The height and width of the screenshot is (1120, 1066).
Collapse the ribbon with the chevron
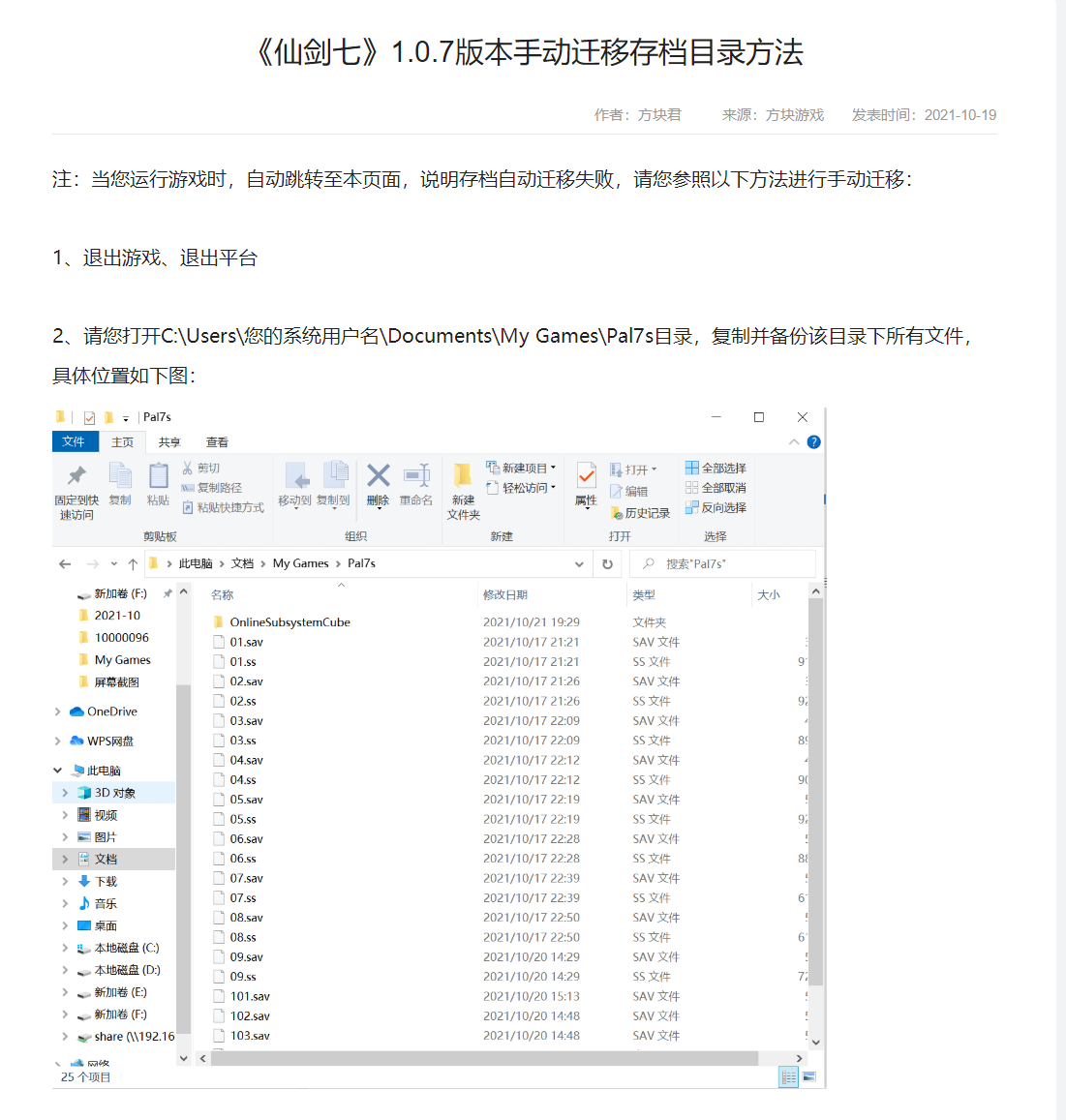tap(794, 442)
